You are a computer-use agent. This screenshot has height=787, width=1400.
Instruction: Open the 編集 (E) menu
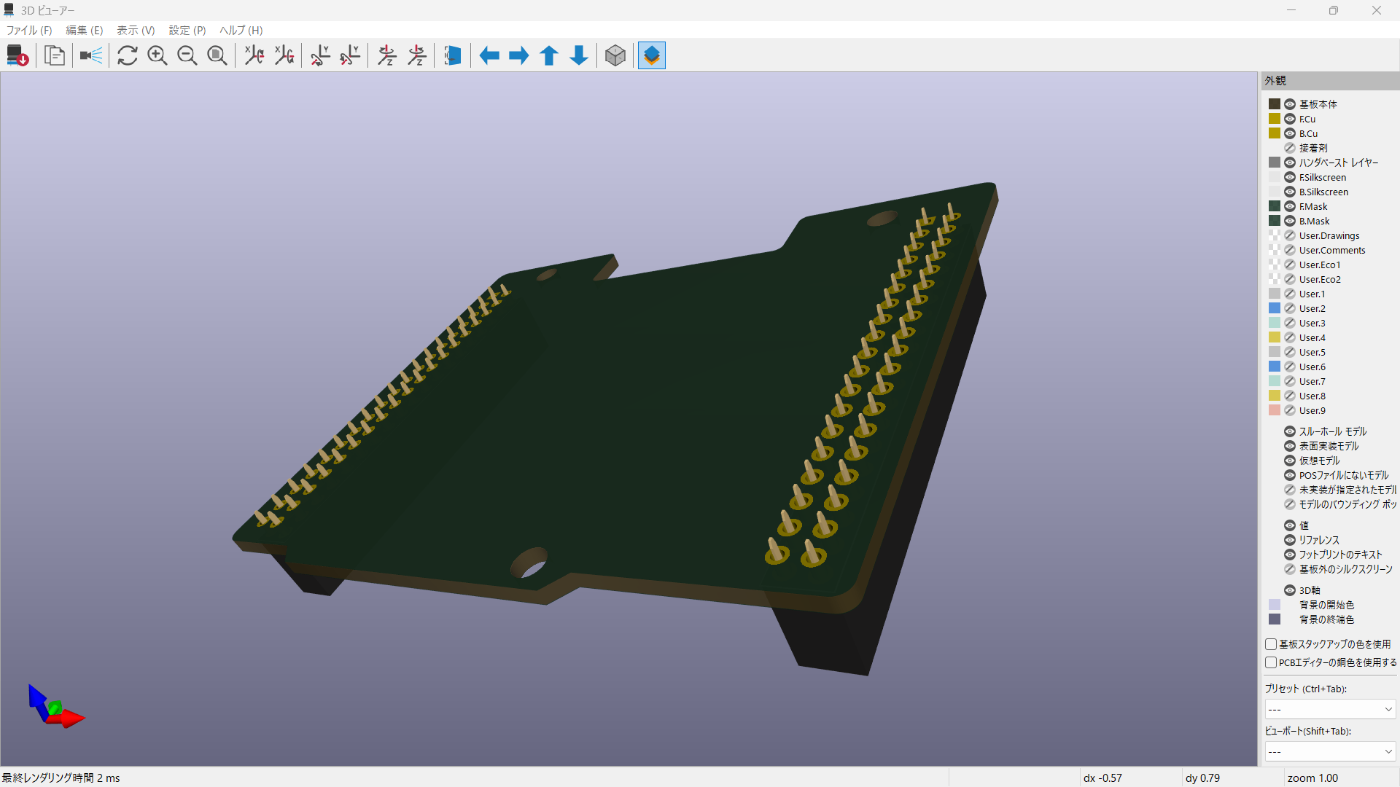[x=84, y=30]
